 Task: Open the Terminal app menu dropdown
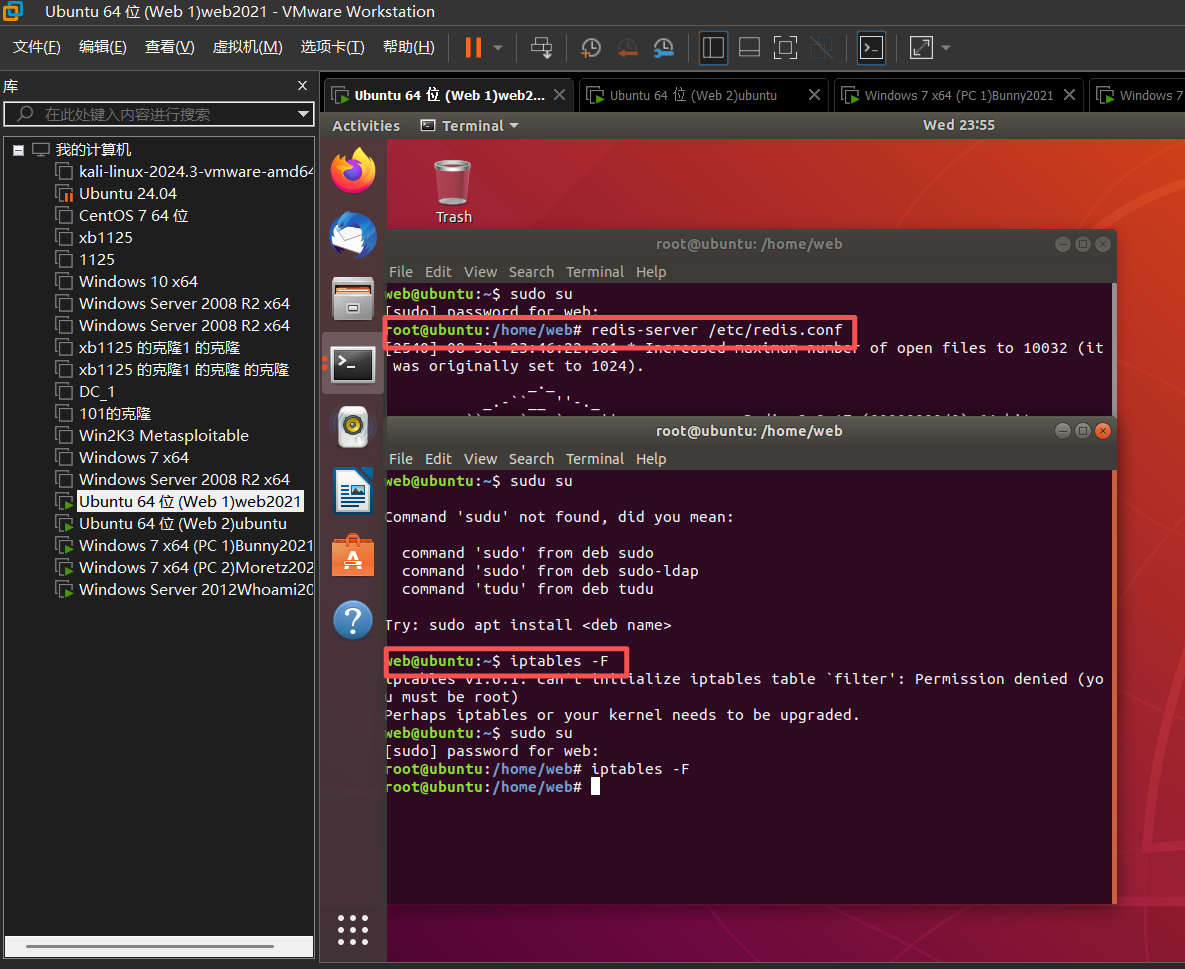tap(469, 125)
